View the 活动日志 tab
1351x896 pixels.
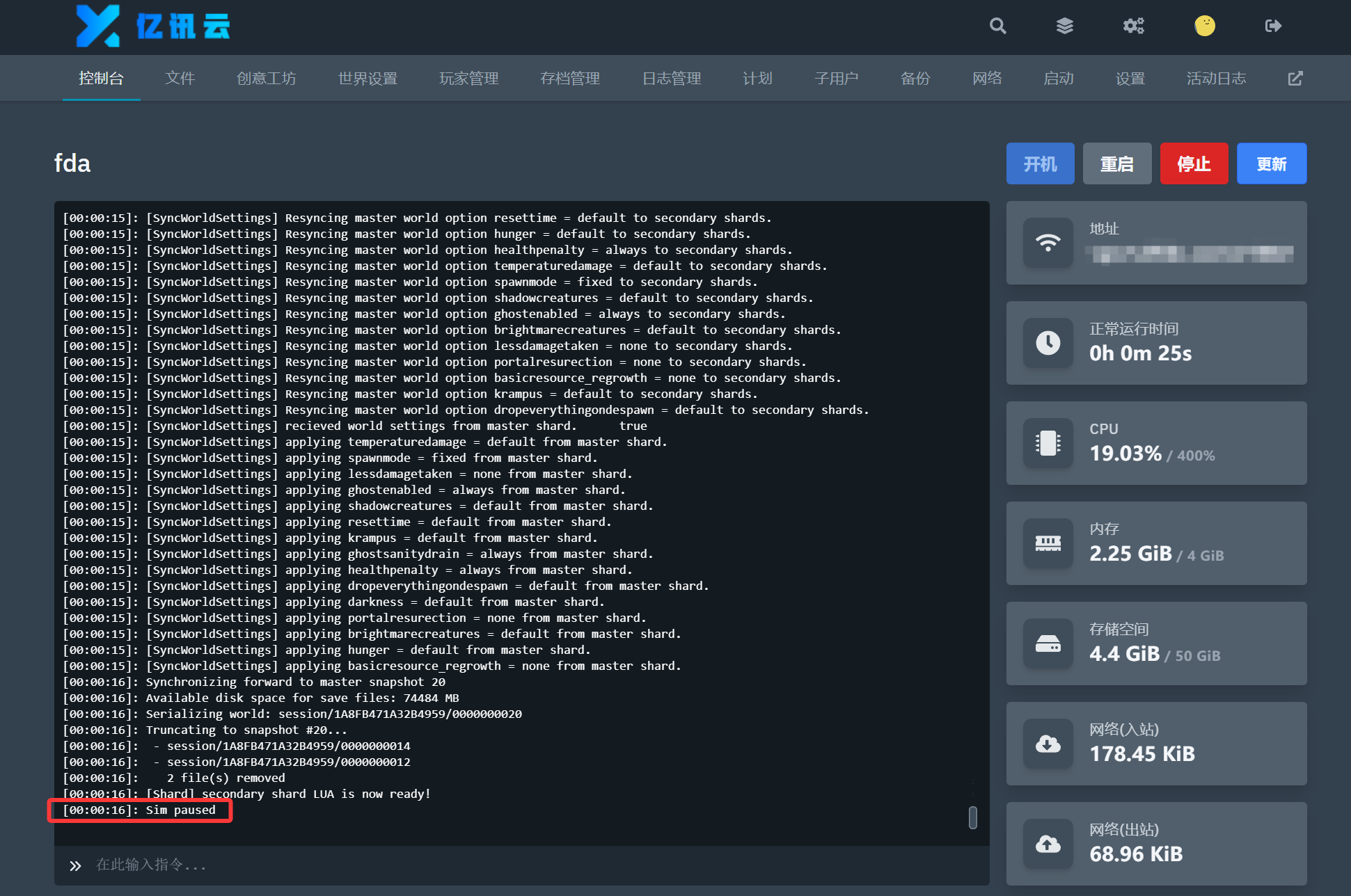(1216, 79)
